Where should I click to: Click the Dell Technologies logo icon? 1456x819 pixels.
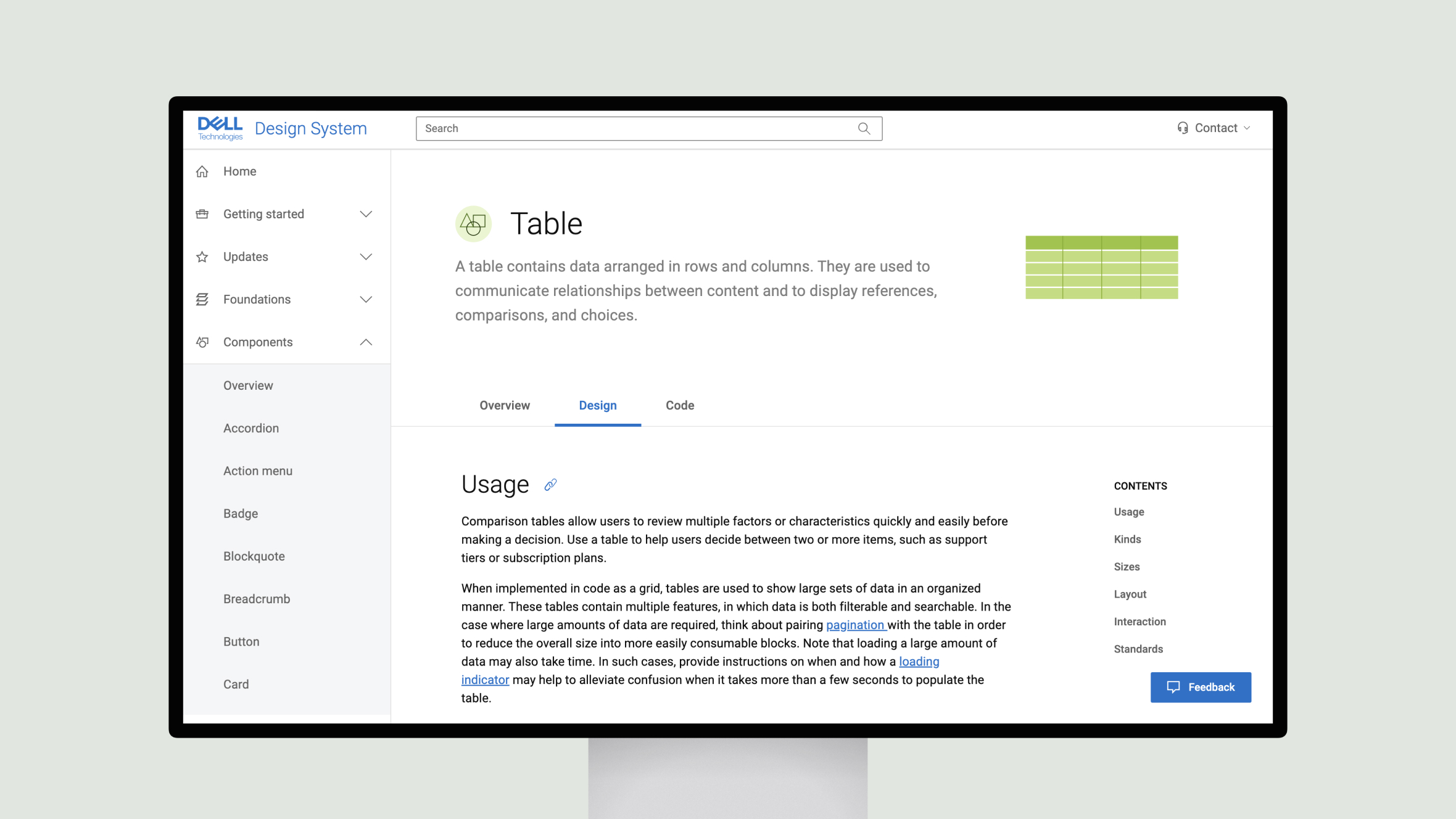coord(219,127)
